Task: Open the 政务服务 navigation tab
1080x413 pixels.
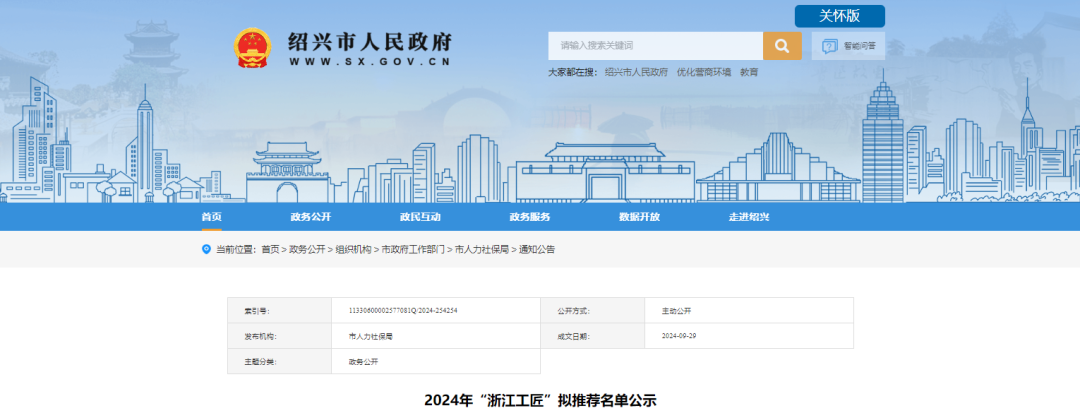Action: pos(529,217)
